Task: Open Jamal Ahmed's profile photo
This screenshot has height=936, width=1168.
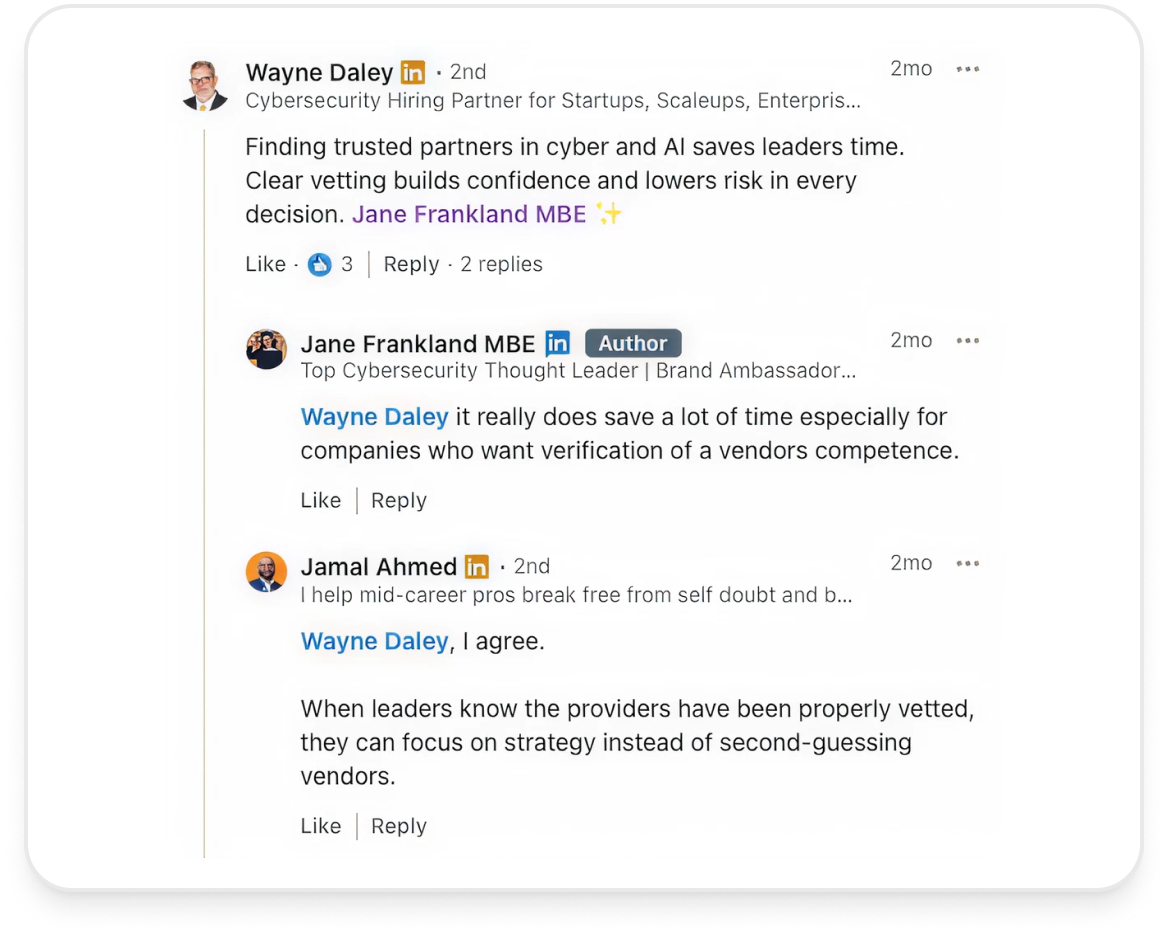Action: pyautogui.click(x=267, y=572)
